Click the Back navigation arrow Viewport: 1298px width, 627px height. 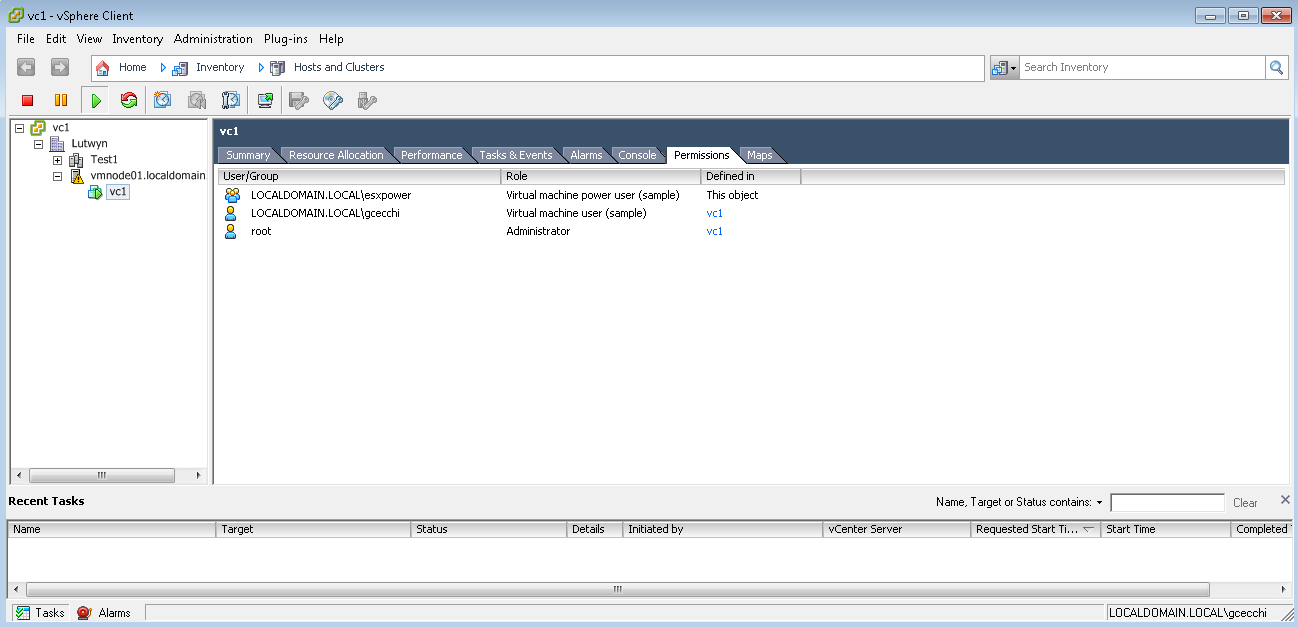(26, 67)
